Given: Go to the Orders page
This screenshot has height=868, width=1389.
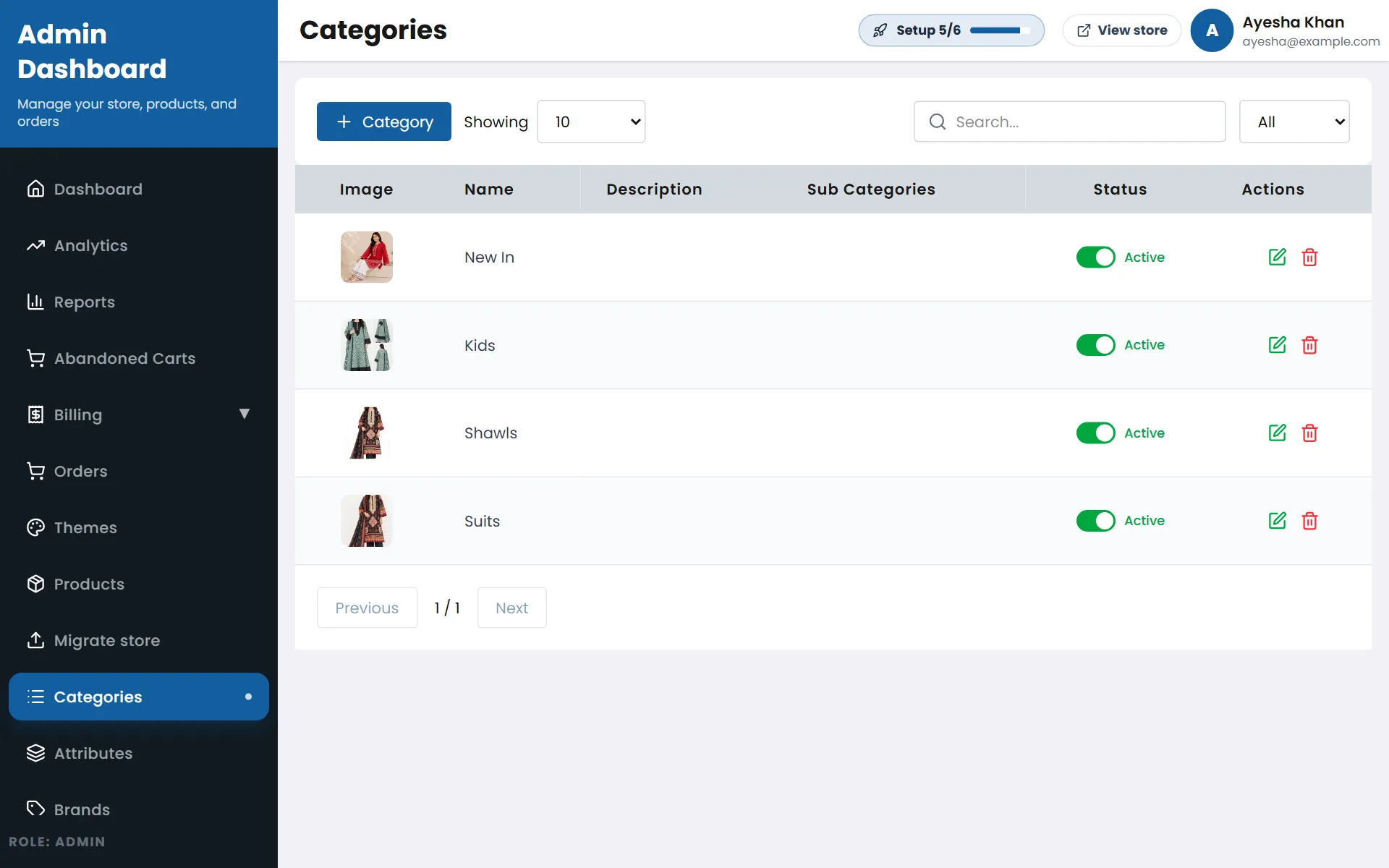Looking at the screenshot, I should (139, 471).
